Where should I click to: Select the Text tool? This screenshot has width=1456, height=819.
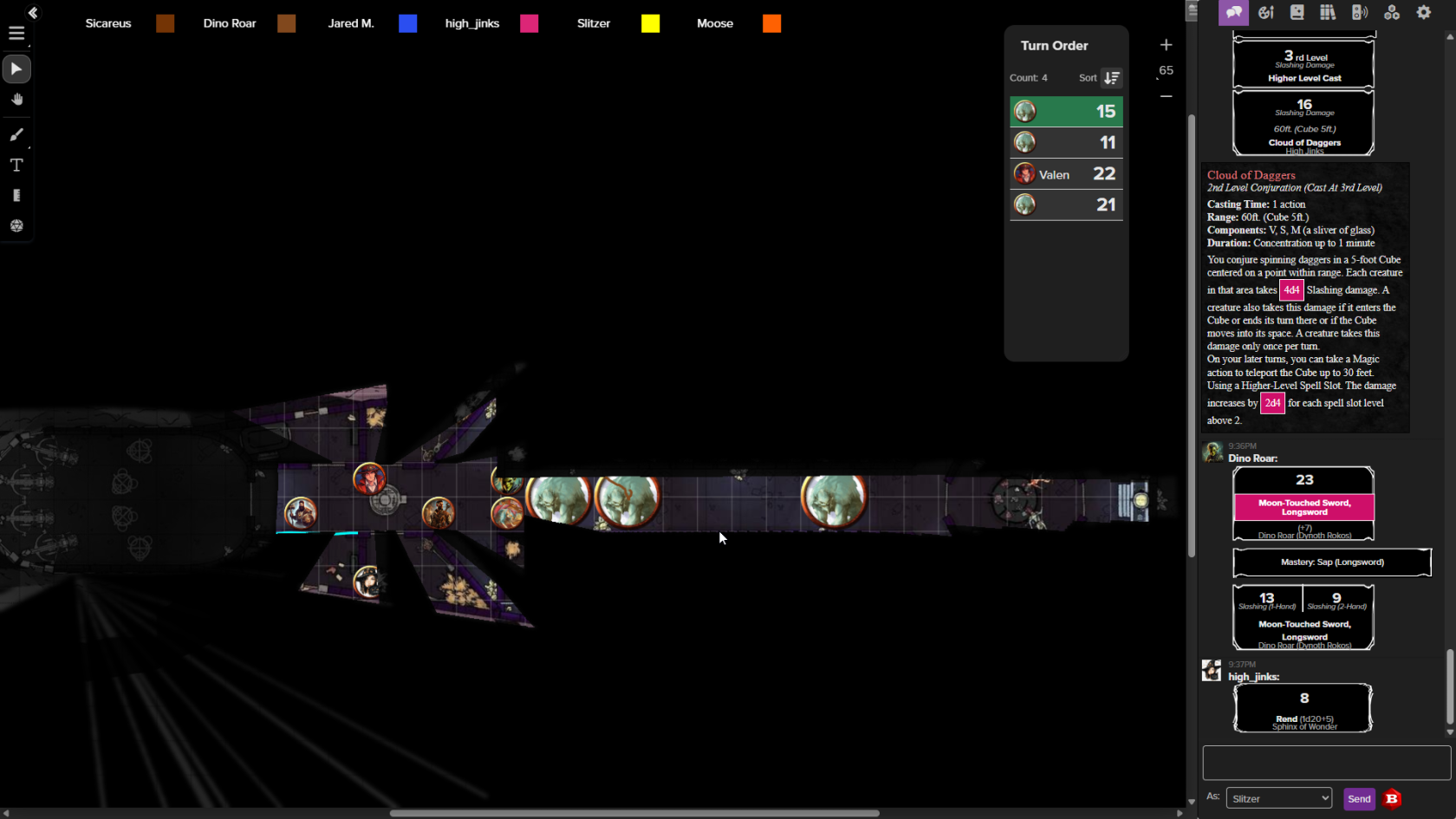[x=16, y=165]
